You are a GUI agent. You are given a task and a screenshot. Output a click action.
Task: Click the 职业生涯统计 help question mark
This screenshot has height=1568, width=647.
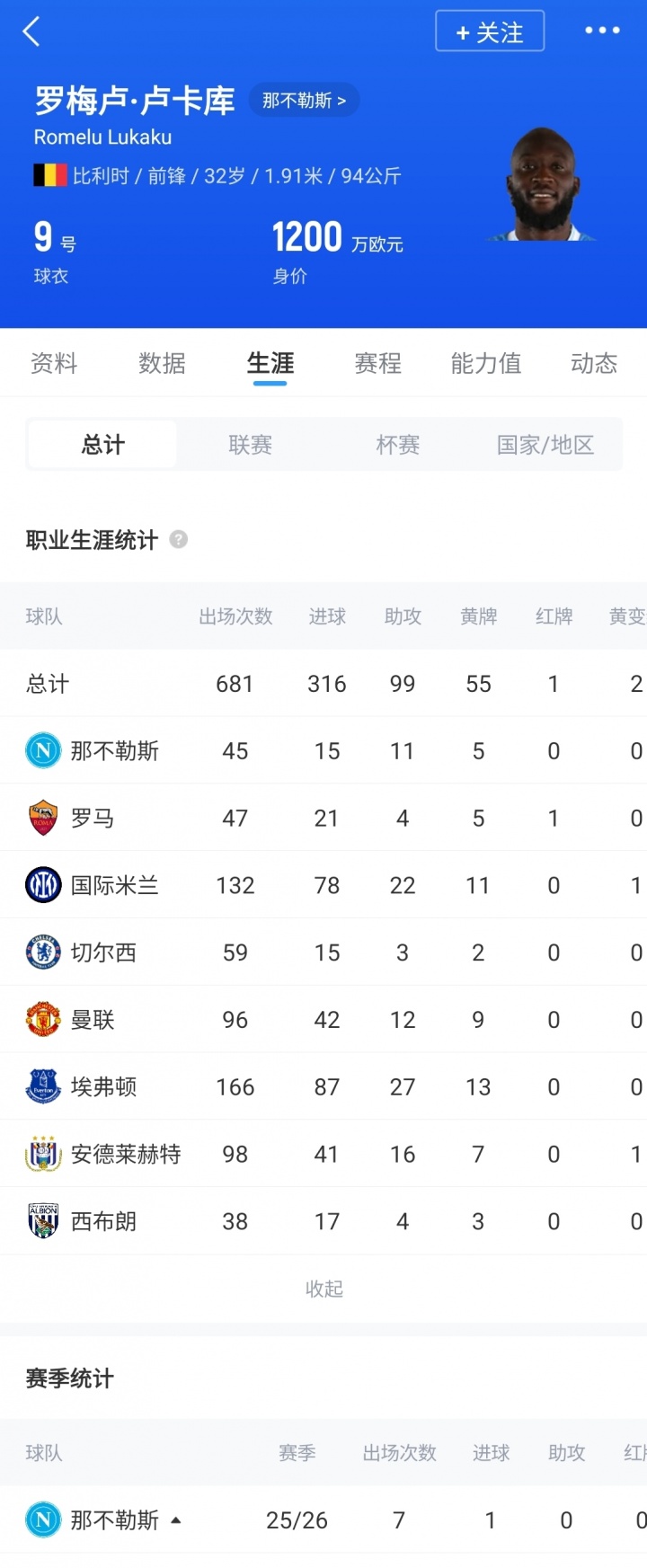179,539
